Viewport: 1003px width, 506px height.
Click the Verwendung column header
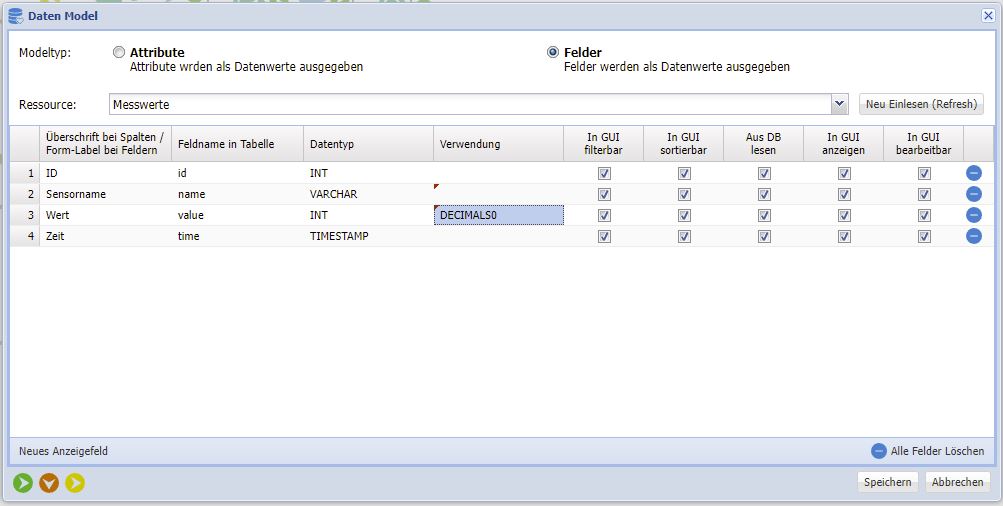coord(498,145)
